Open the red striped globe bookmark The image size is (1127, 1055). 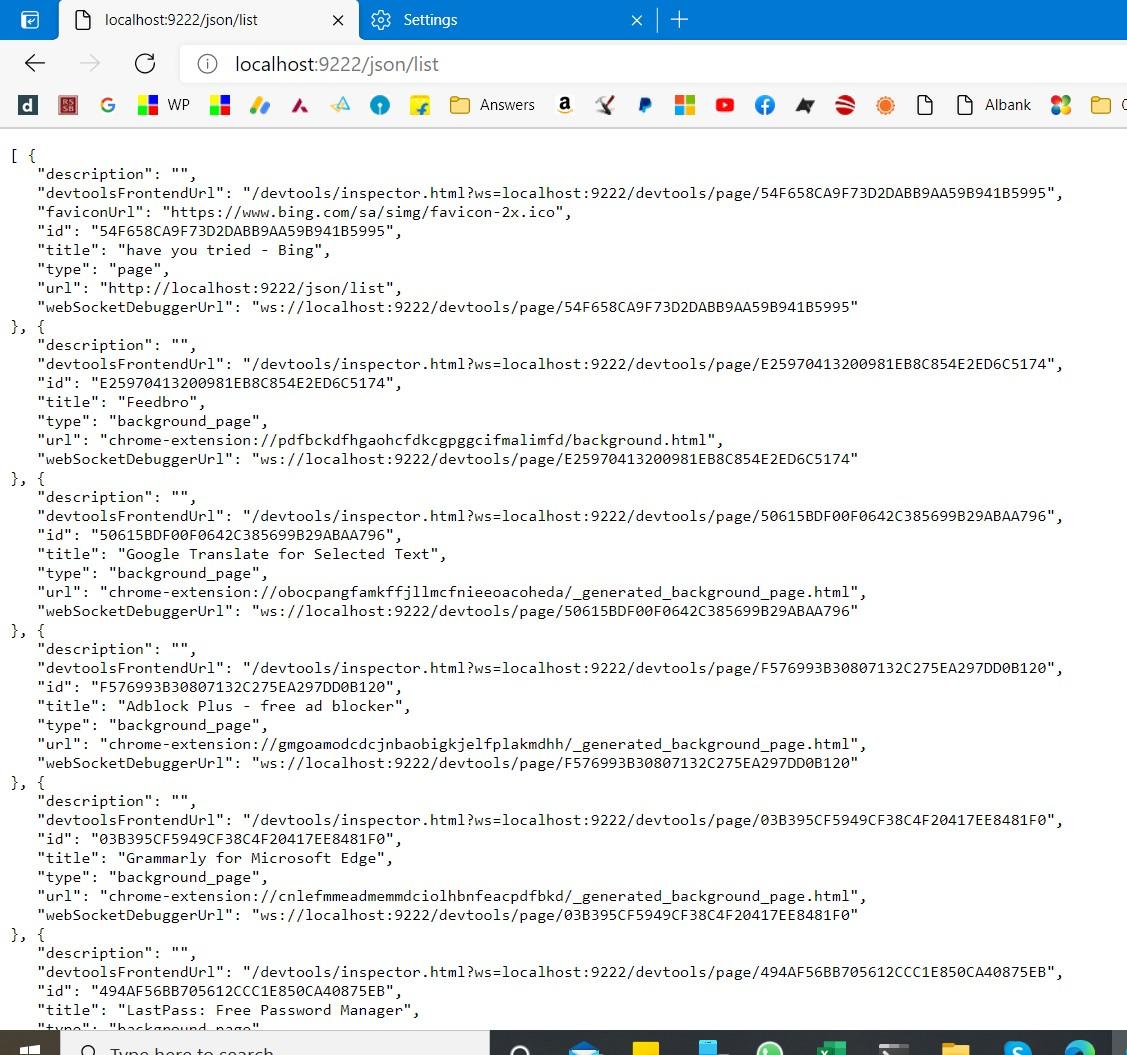click(x=845, y=106)
